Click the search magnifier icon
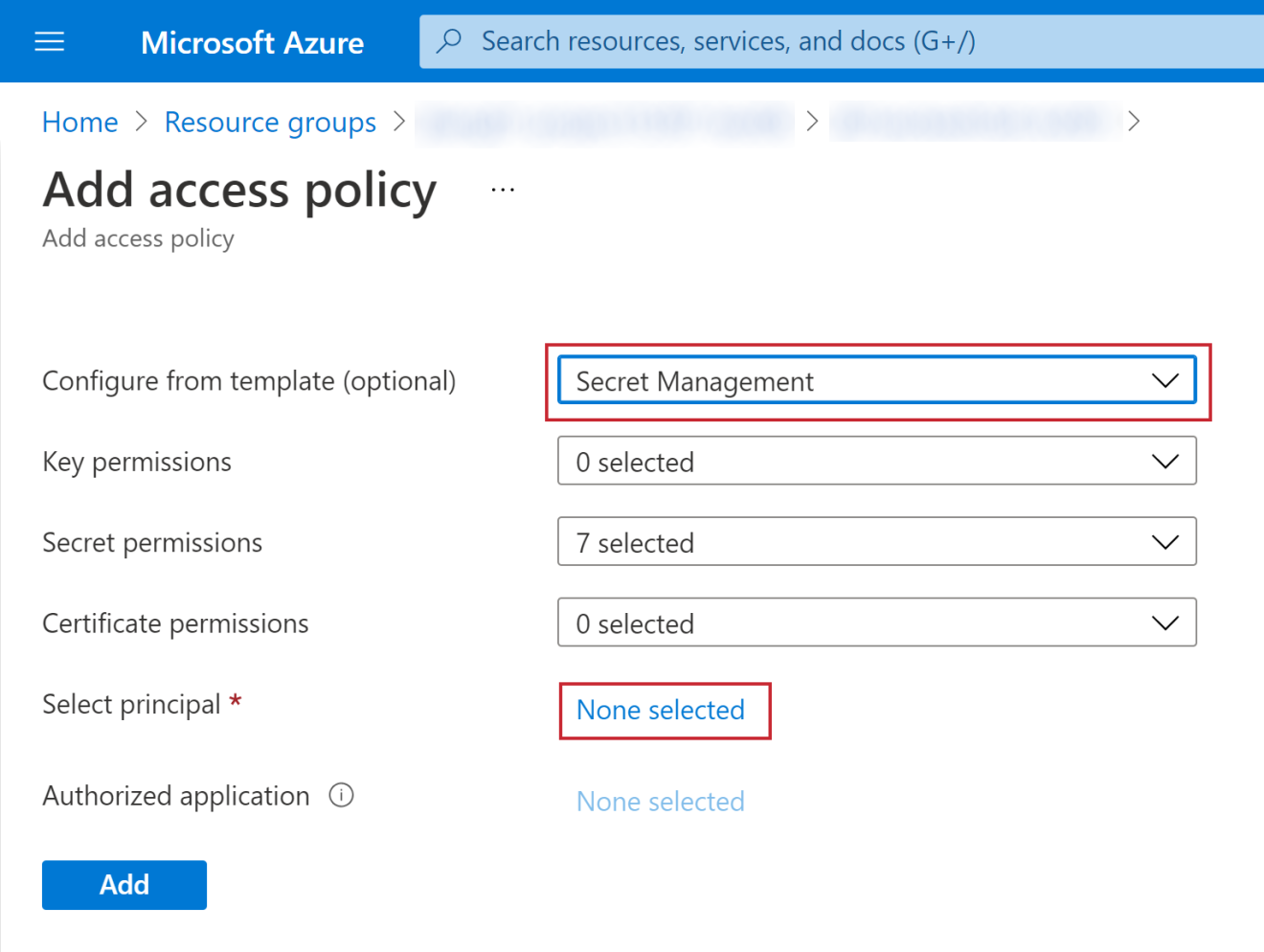The width and height of the screenshot is (1264, 952). (449, 41)
